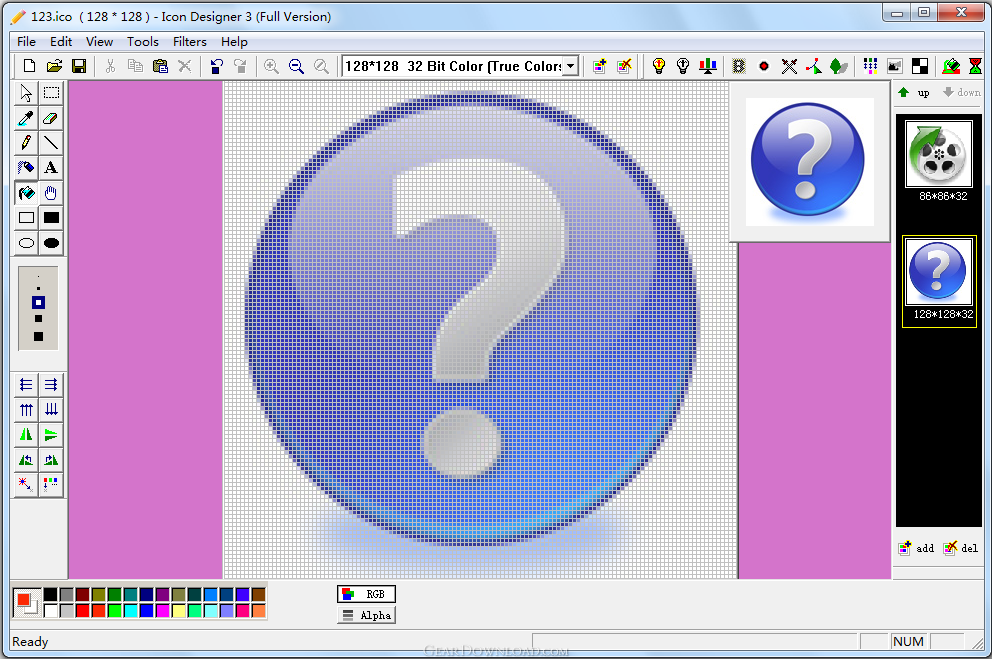This screenshot has width=992, height=659.
Task: Undo the last action
Action: point(217,66)
